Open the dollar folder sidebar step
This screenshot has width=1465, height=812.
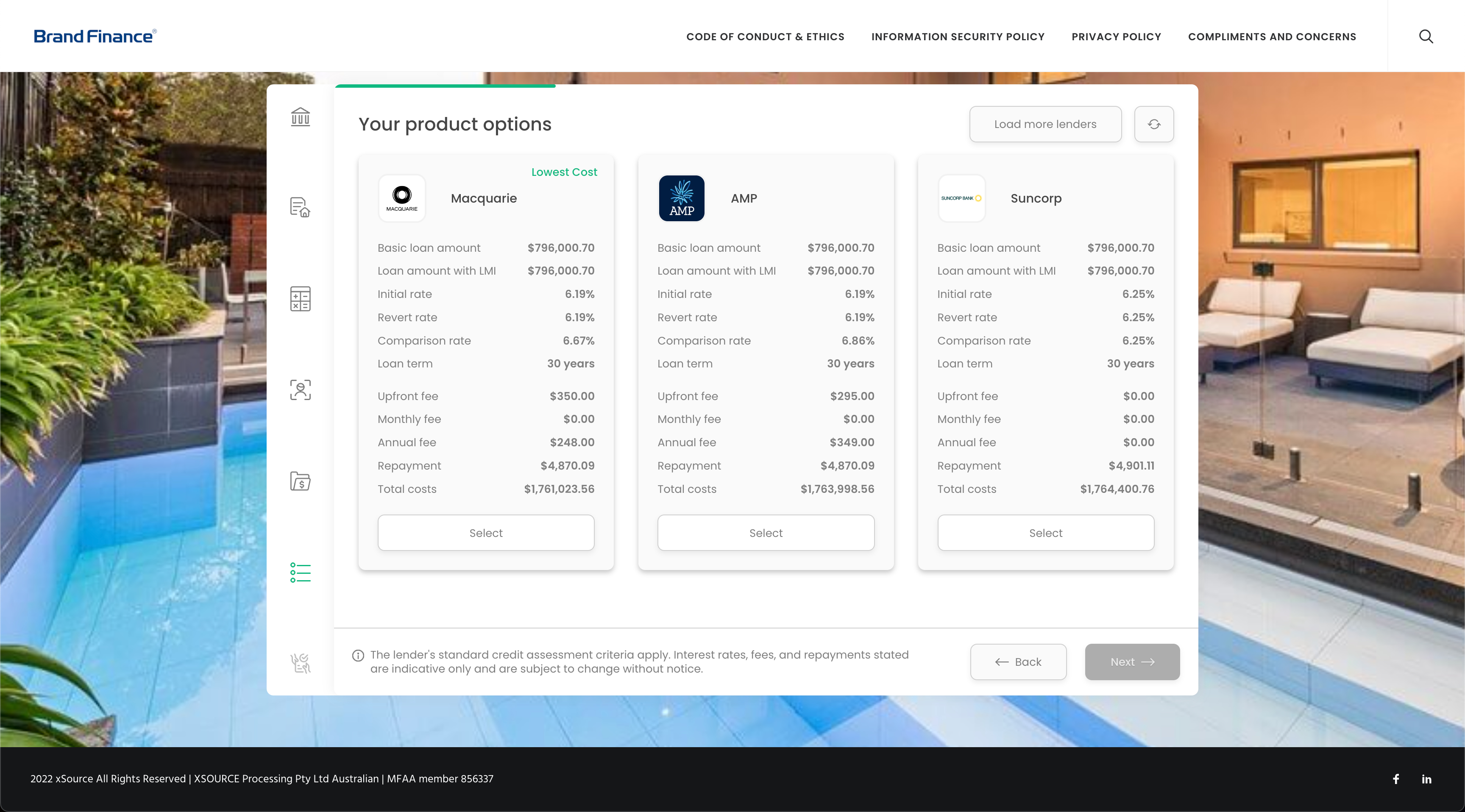pyautogui.click(x=300, y=481)
